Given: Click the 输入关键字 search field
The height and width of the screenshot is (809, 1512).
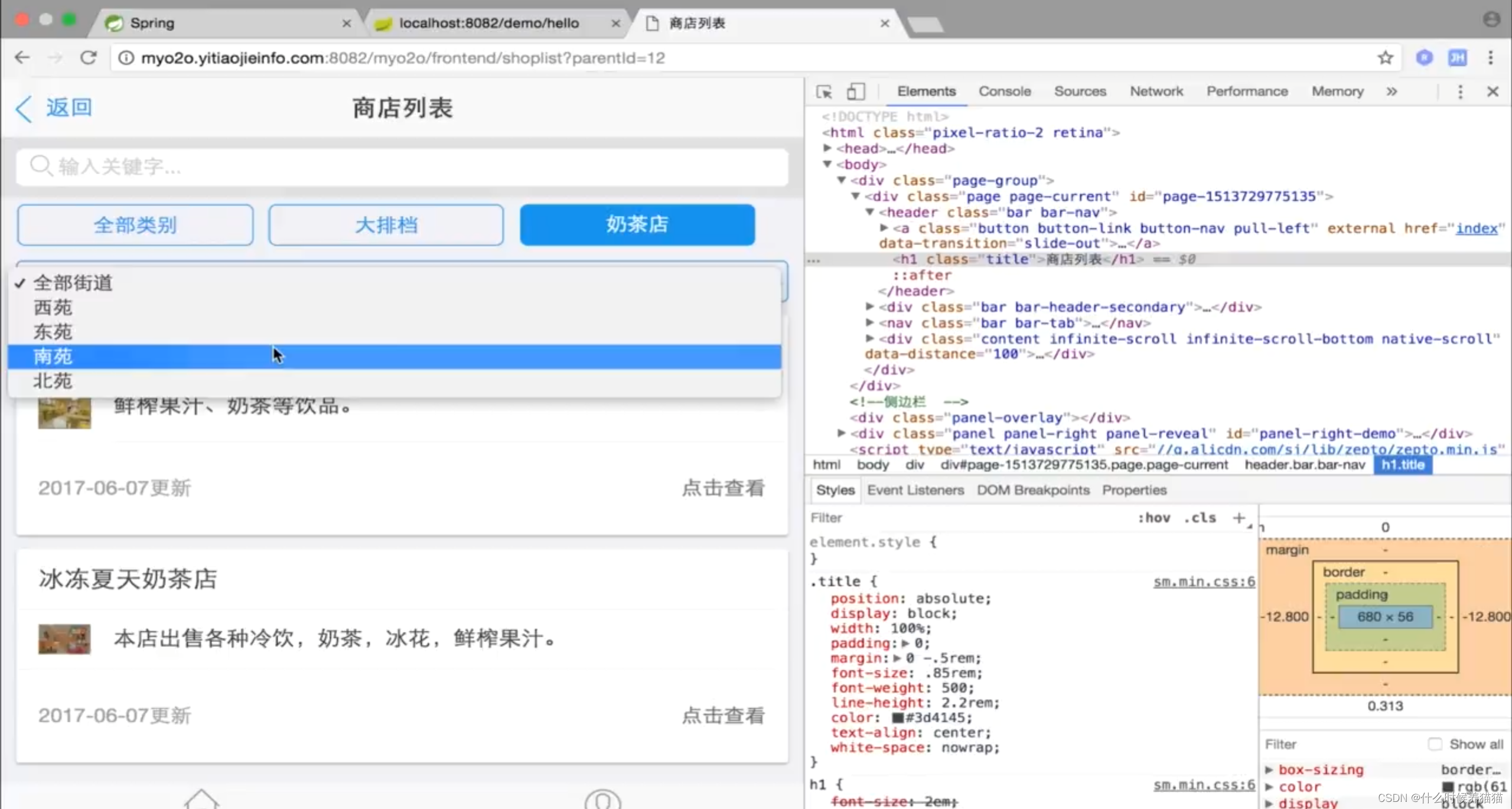Looking at the screenshot, I should pyautogui.click(x=402, y=167).
